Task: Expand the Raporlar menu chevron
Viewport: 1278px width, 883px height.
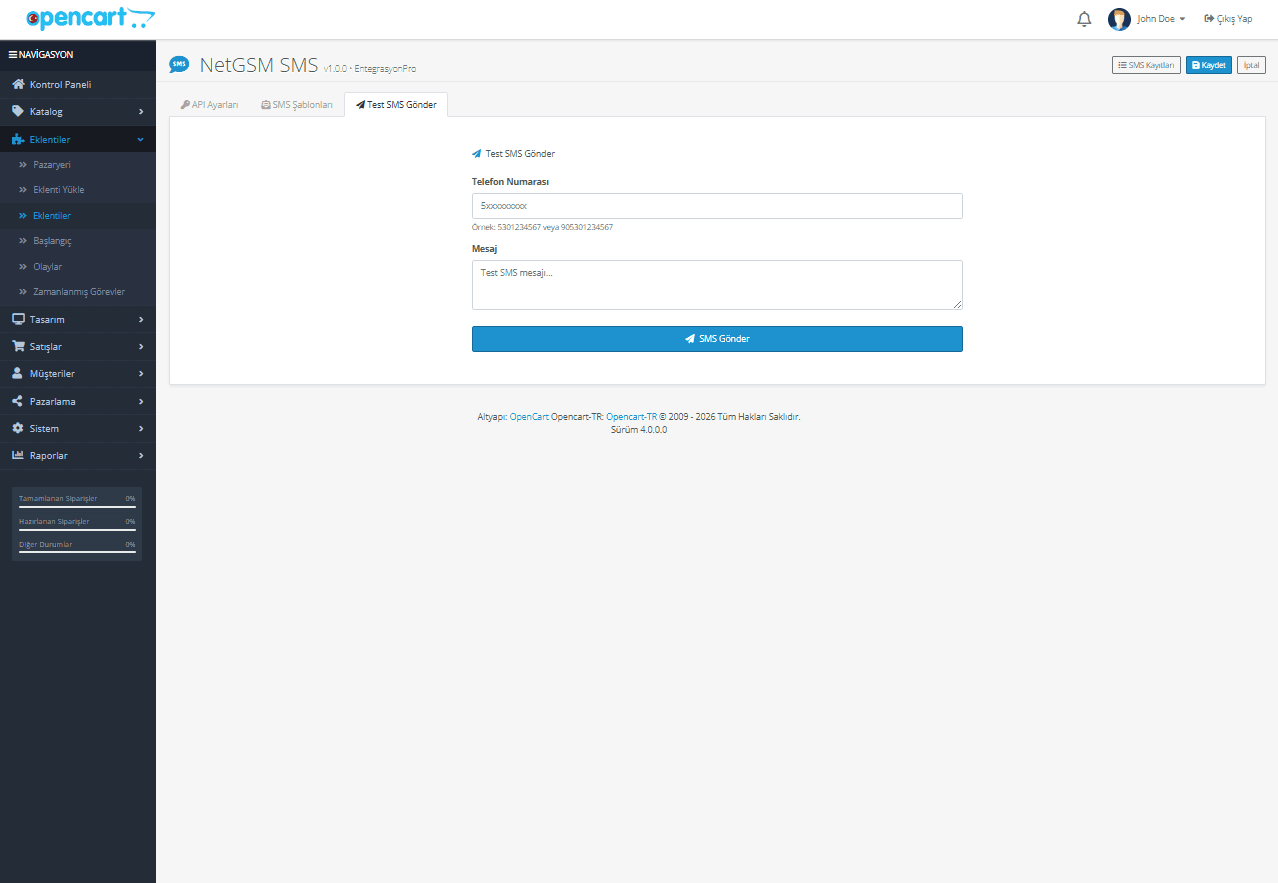Action: coord(141,456)
